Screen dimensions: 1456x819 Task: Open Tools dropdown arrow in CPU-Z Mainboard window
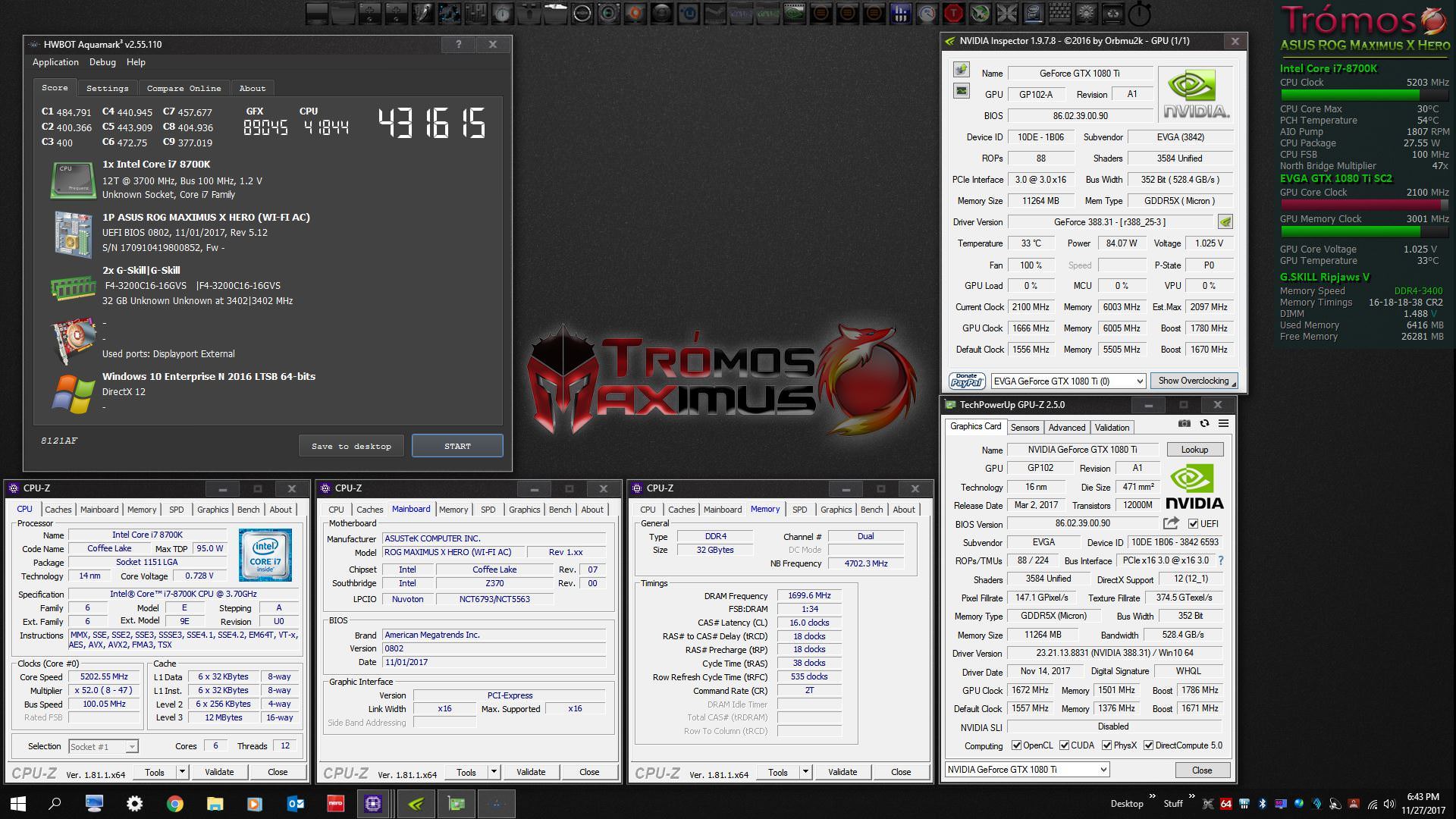(x=494, y=772)
